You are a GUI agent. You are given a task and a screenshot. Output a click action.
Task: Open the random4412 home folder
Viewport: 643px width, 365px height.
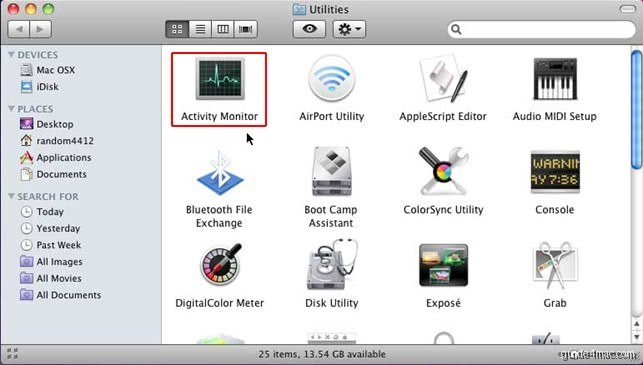pos(57,141)
